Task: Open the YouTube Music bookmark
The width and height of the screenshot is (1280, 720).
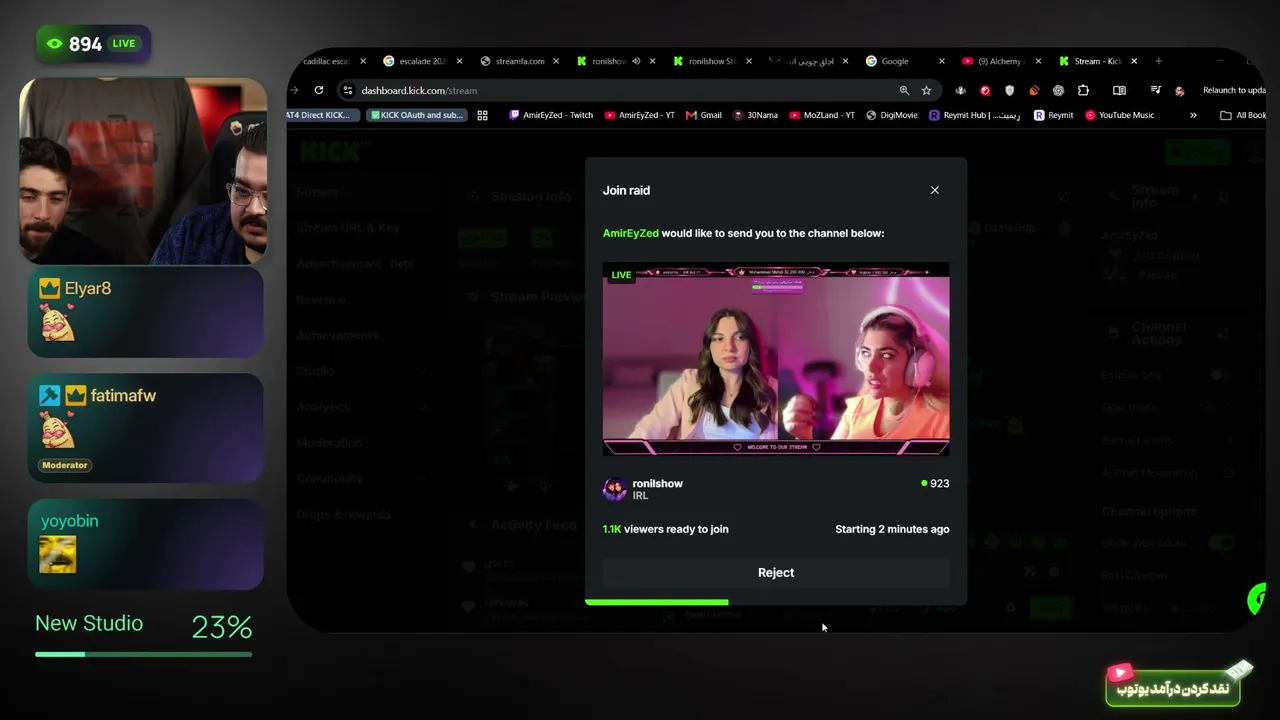Action: click(1119, 115)
